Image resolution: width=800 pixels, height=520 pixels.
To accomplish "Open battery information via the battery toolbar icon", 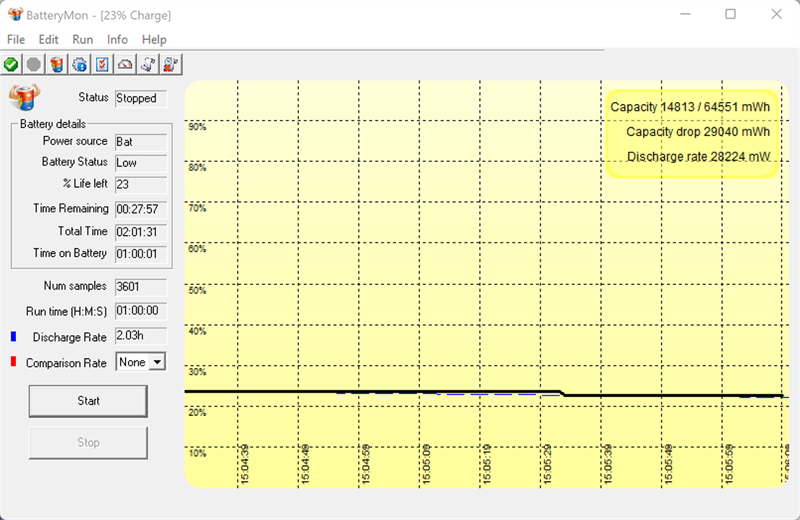I will [57, 64].
